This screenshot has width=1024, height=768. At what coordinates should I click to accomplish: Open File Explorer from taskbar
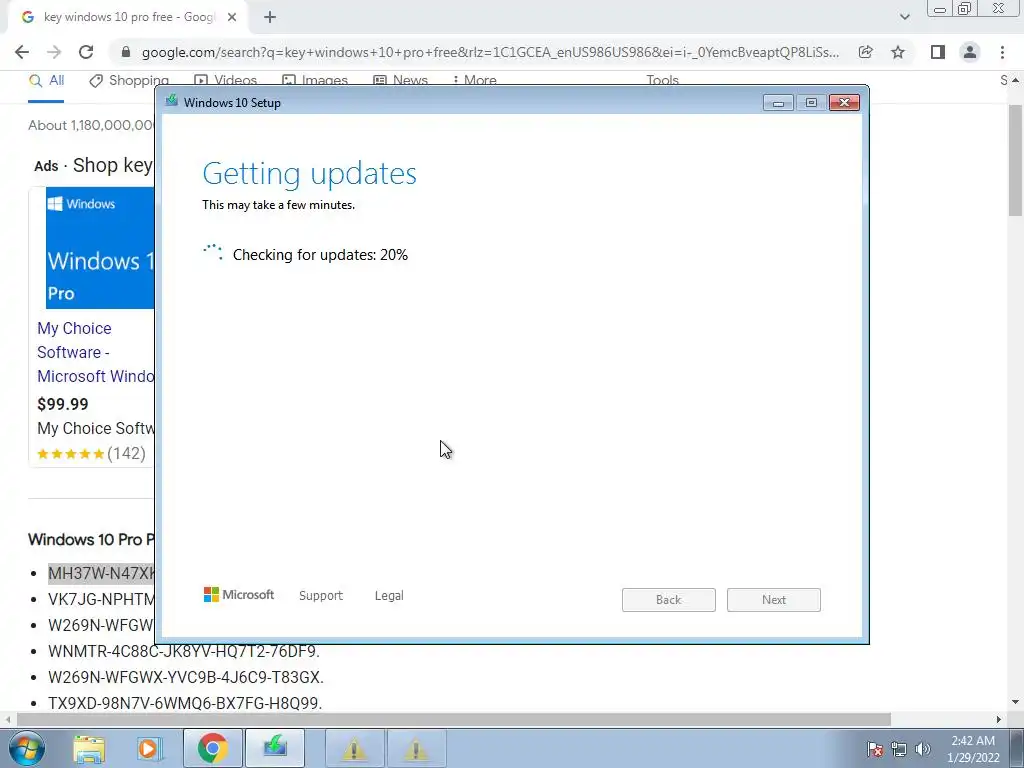tap(89, 748)
